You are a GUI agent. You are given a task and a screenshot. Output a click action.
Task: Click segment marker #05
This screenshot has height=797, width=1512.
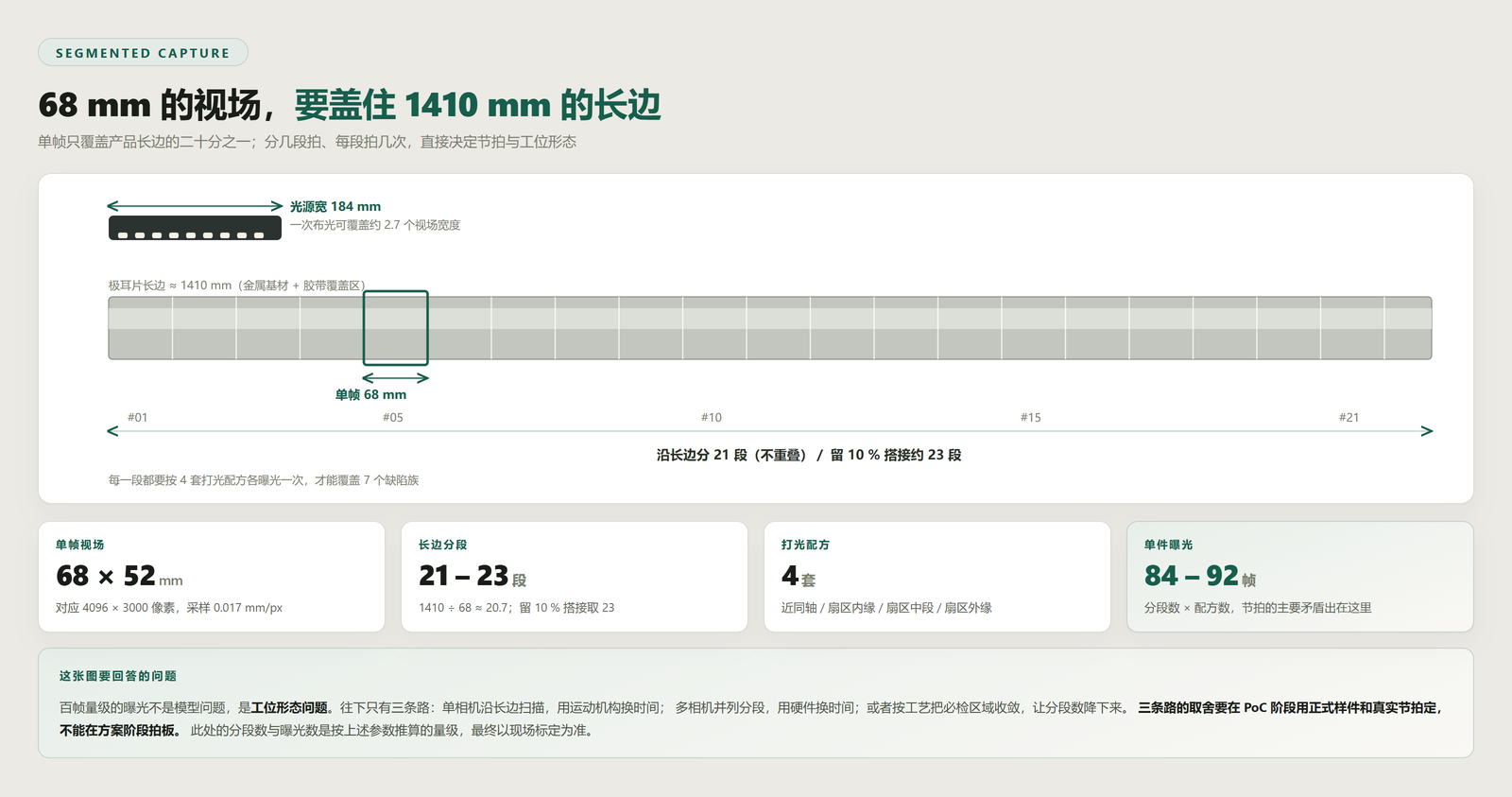click(393, 418)
